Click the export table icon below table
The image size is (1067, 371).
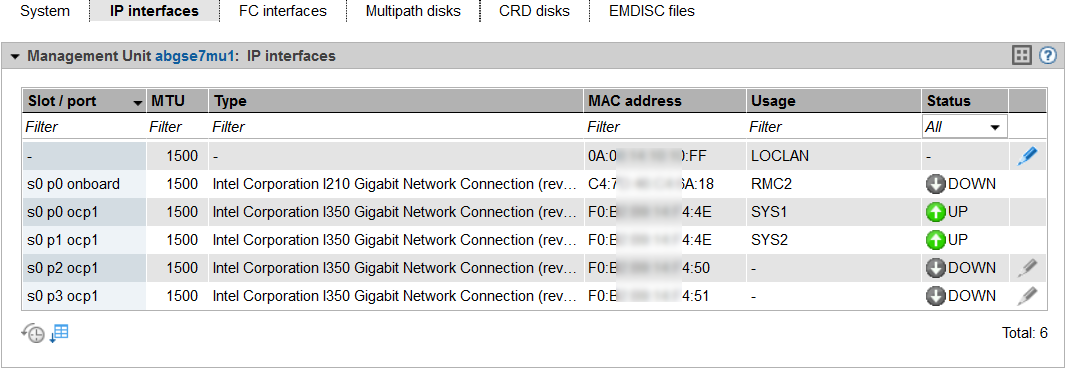point(59,333)
